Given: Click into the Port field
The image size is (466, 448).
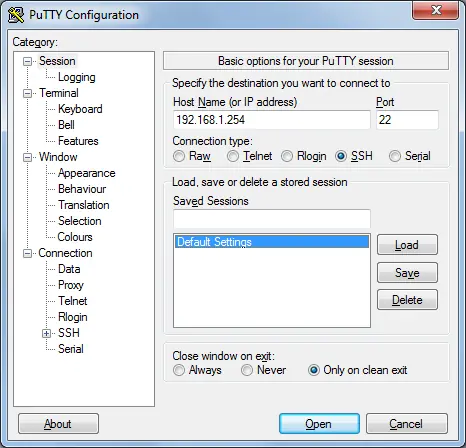Looking at the screenshot, I should [407, 120].
